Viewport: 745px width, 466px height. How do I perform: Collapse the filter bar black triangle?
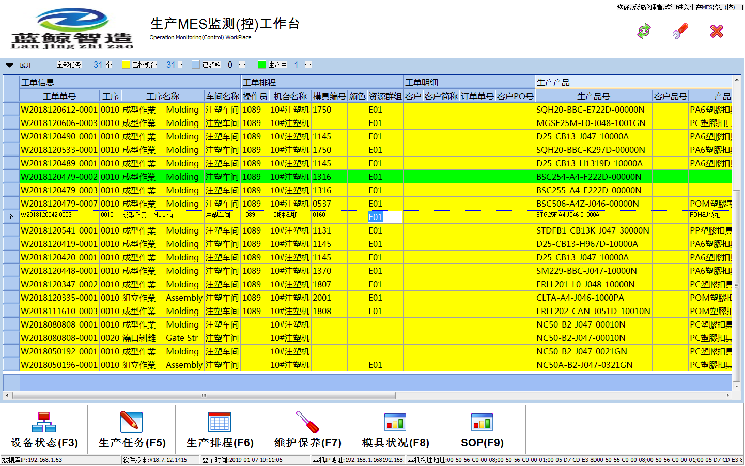tap(9, 65)
